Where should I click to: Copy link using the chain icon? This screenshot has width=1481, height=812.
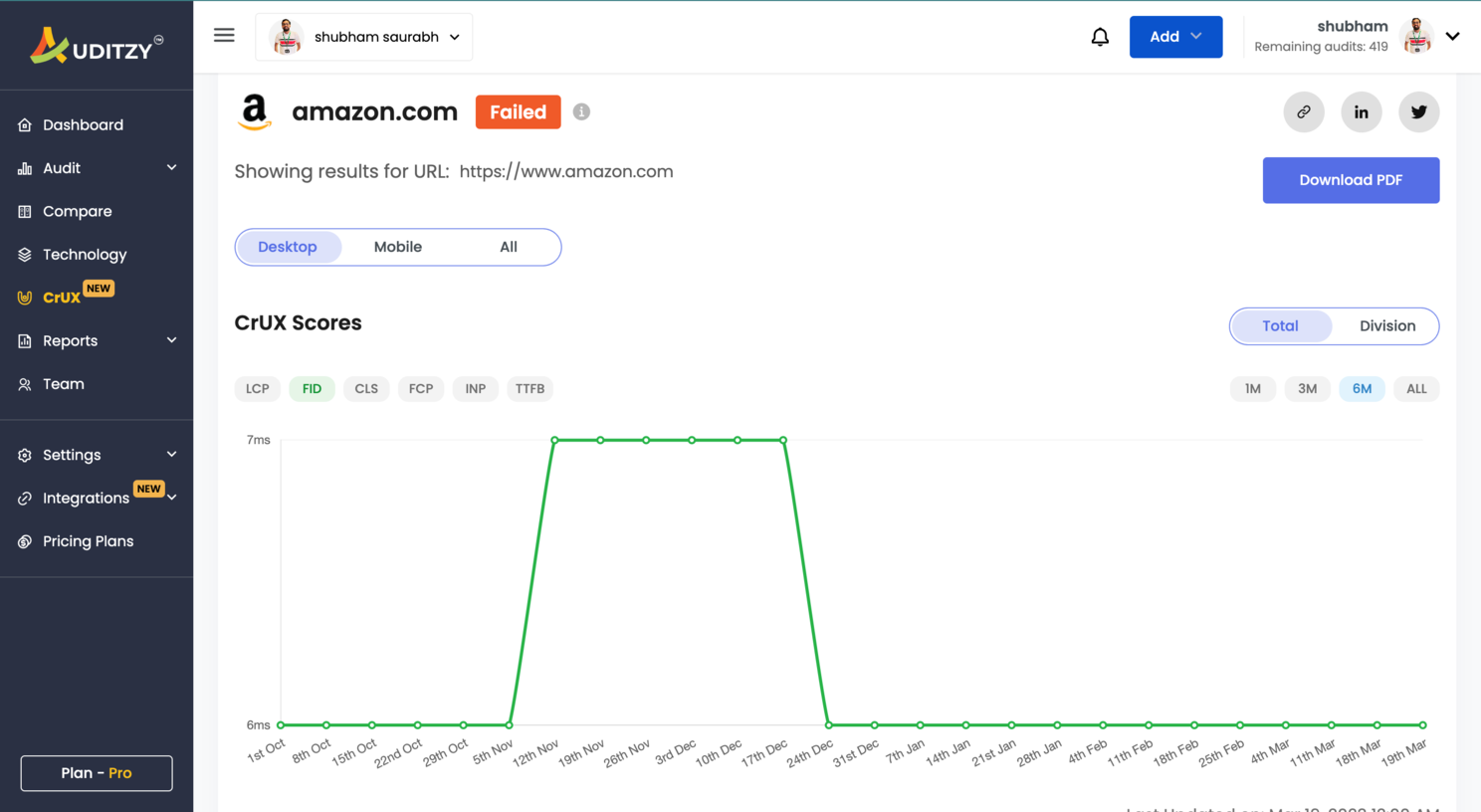[x=1304, y=111]
